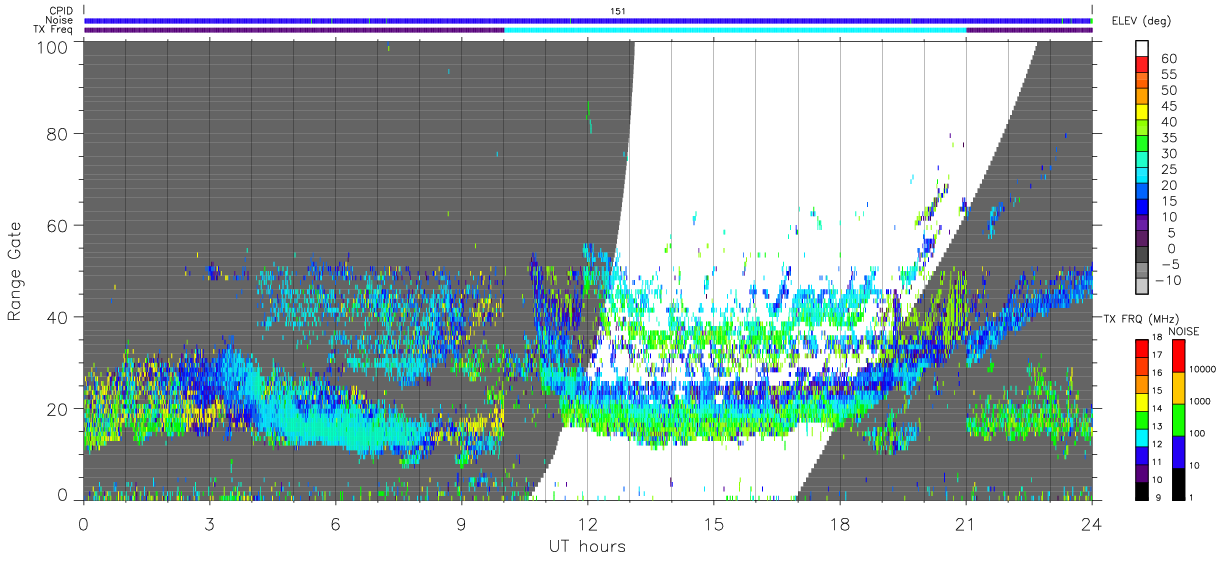Viewport: 1228px width, 567px height.
Task: Click UT hours tick label 24
Action: click(x=1092, y=523)
